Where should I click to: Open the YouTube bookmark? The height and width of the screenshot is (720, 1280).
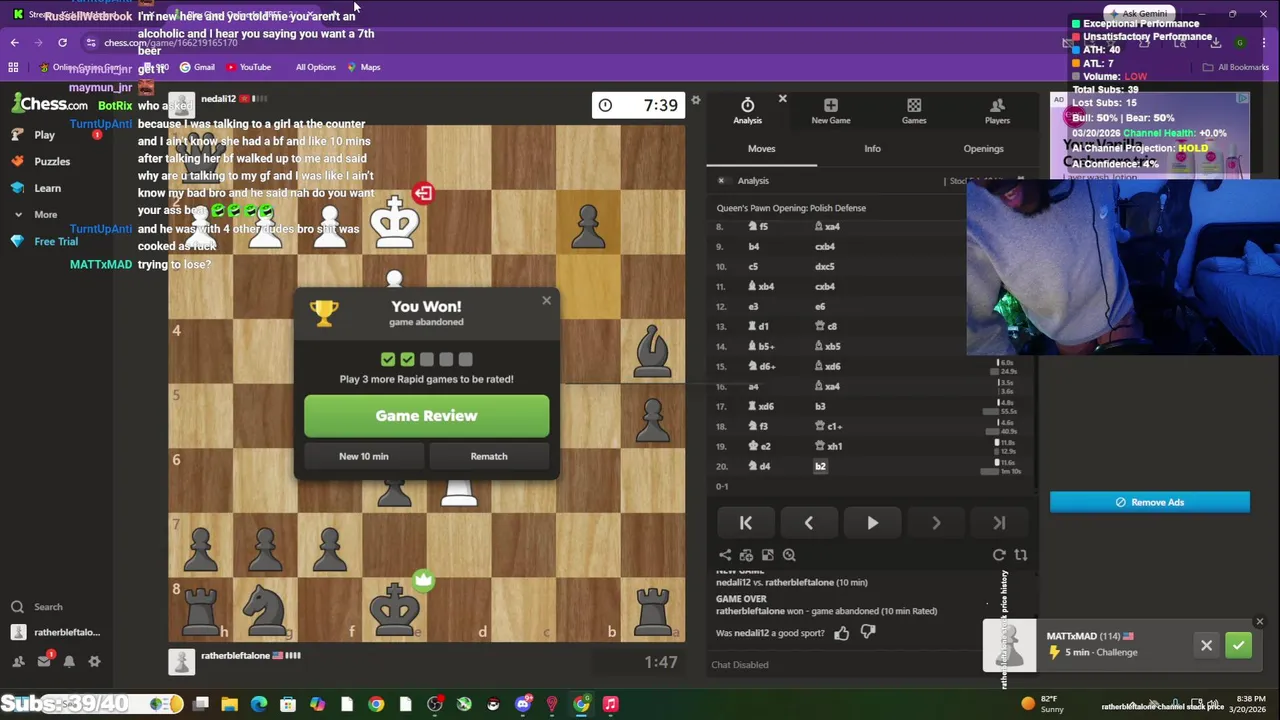248,67
